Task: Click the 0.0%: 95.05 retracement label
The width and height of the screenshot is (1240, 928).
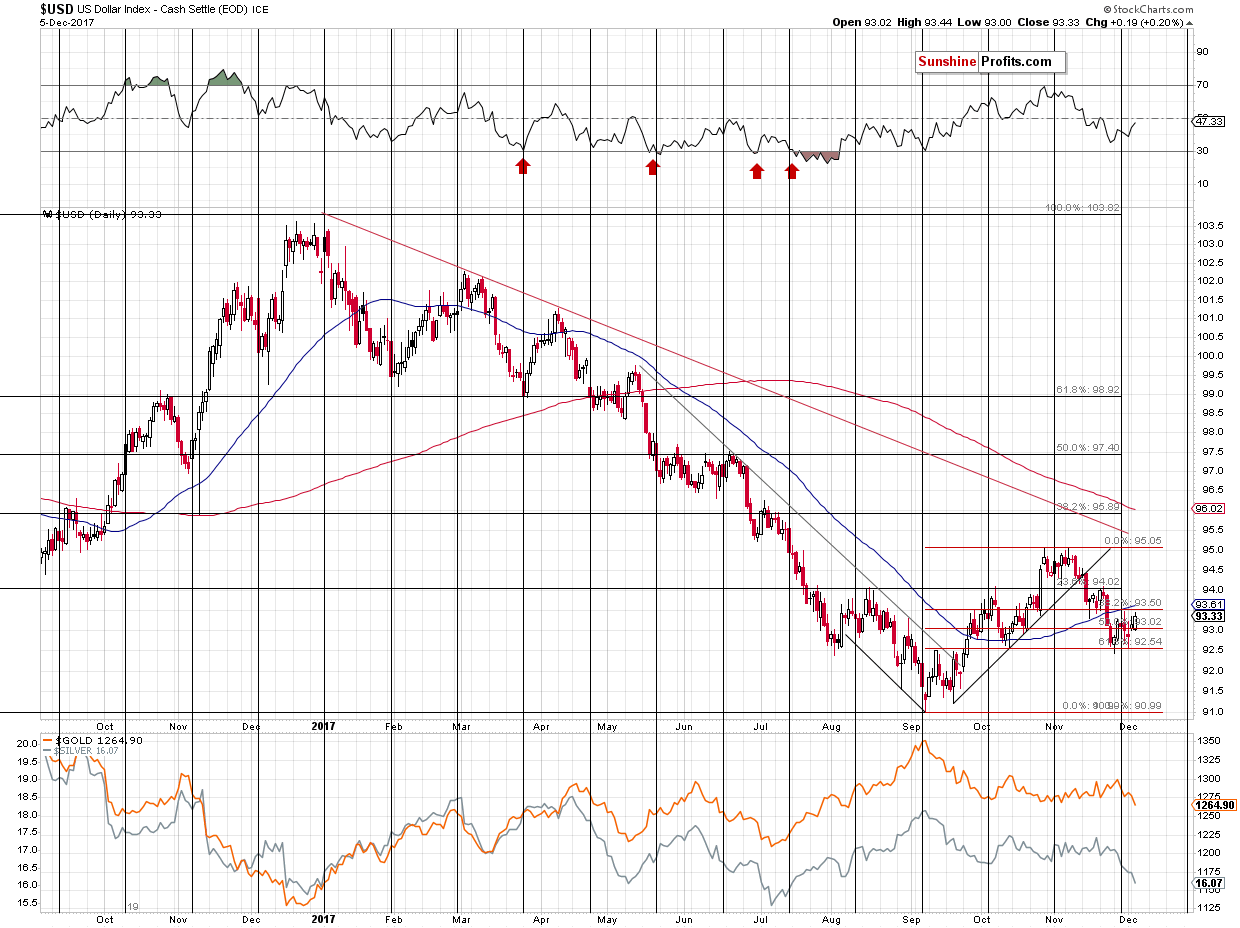Action: point(1132,541)
